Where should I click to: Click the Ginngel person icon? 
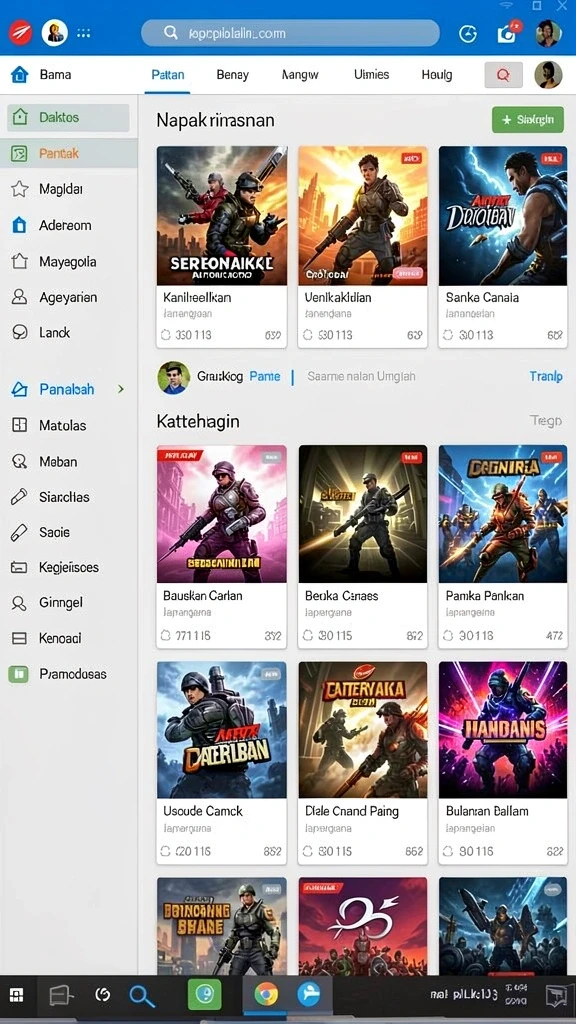(x=19, y=603)
